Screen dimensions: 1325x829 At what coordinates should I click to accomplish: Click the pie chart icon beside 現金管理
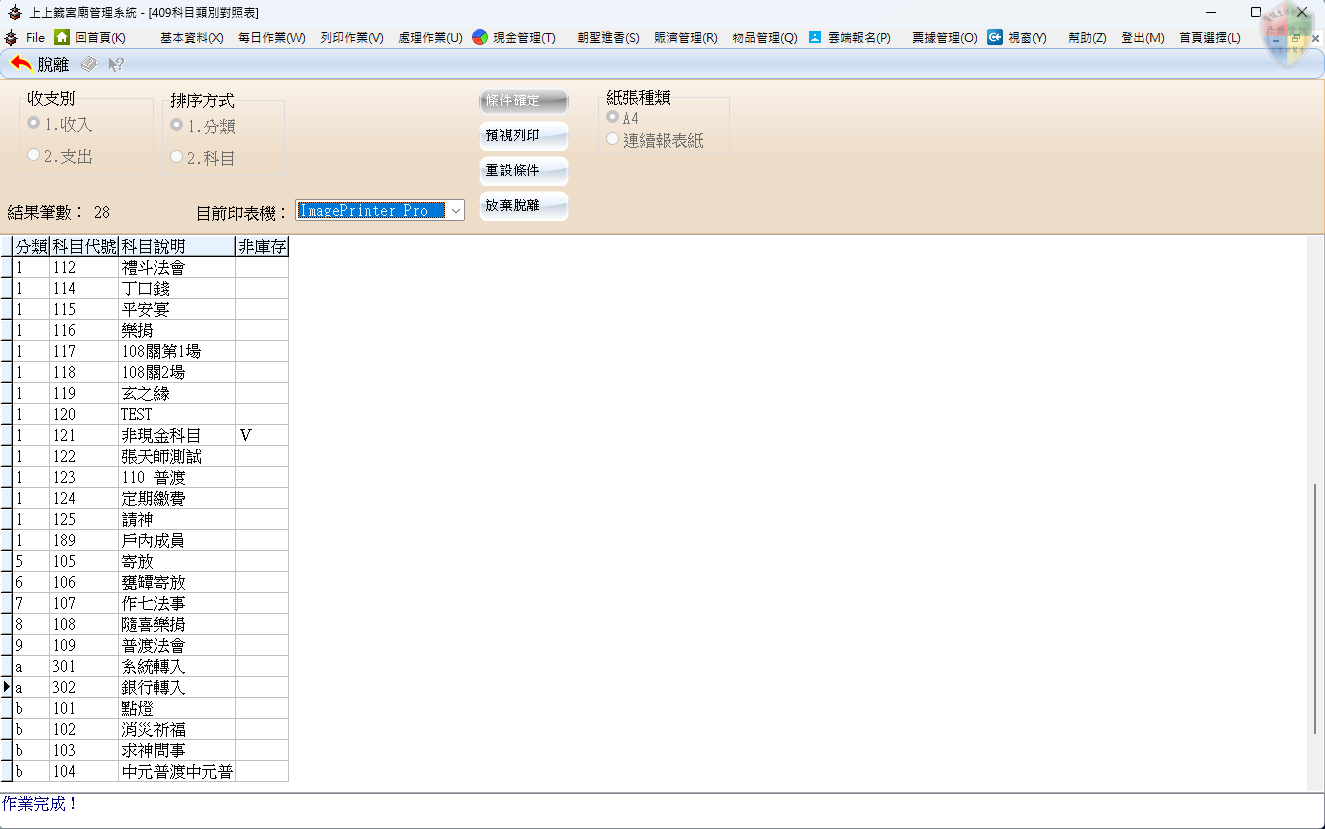point(480,37)
